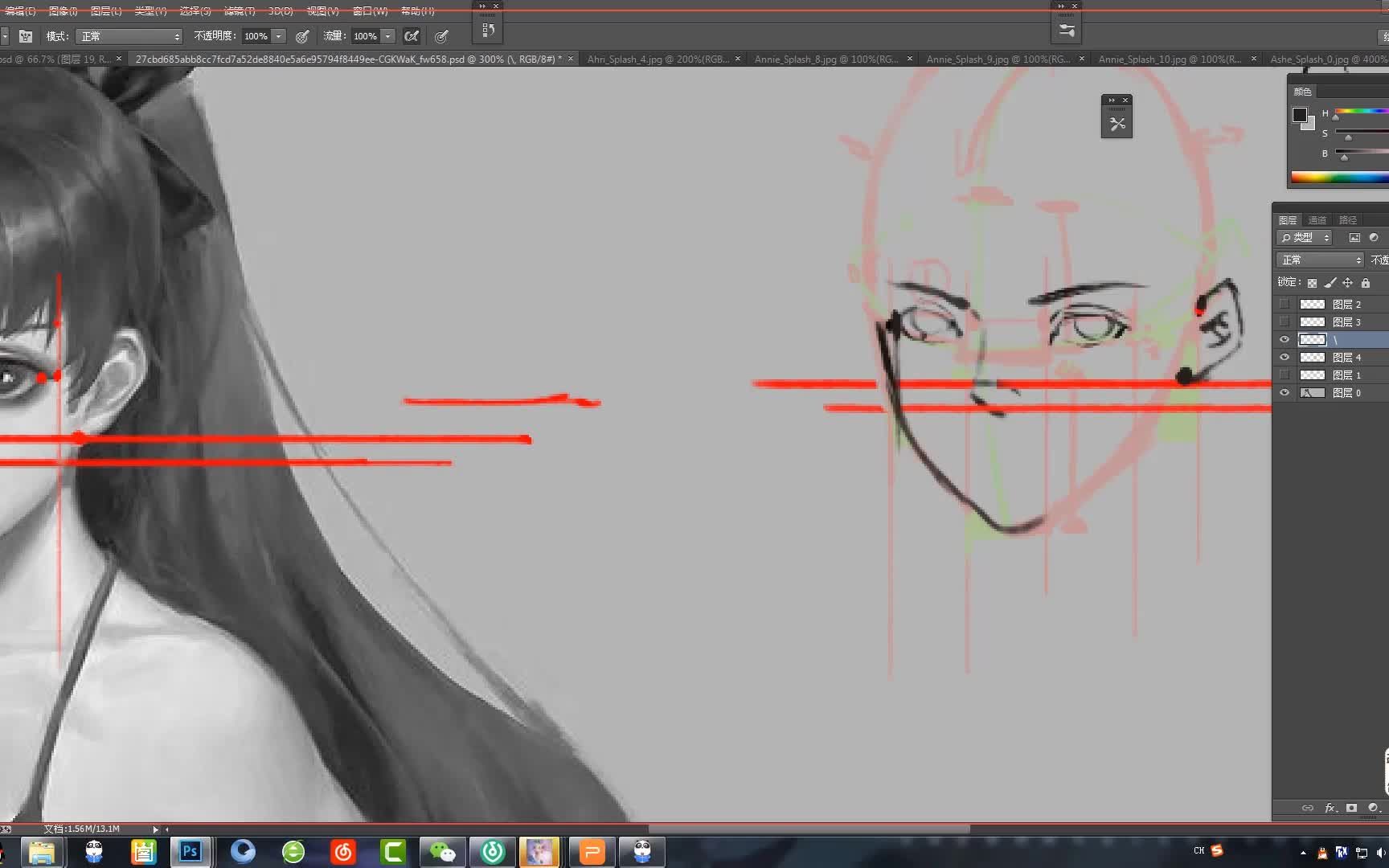Open the layer filter 类型 dropdown
1389x868 pixels.
[x=1304, y=238]
